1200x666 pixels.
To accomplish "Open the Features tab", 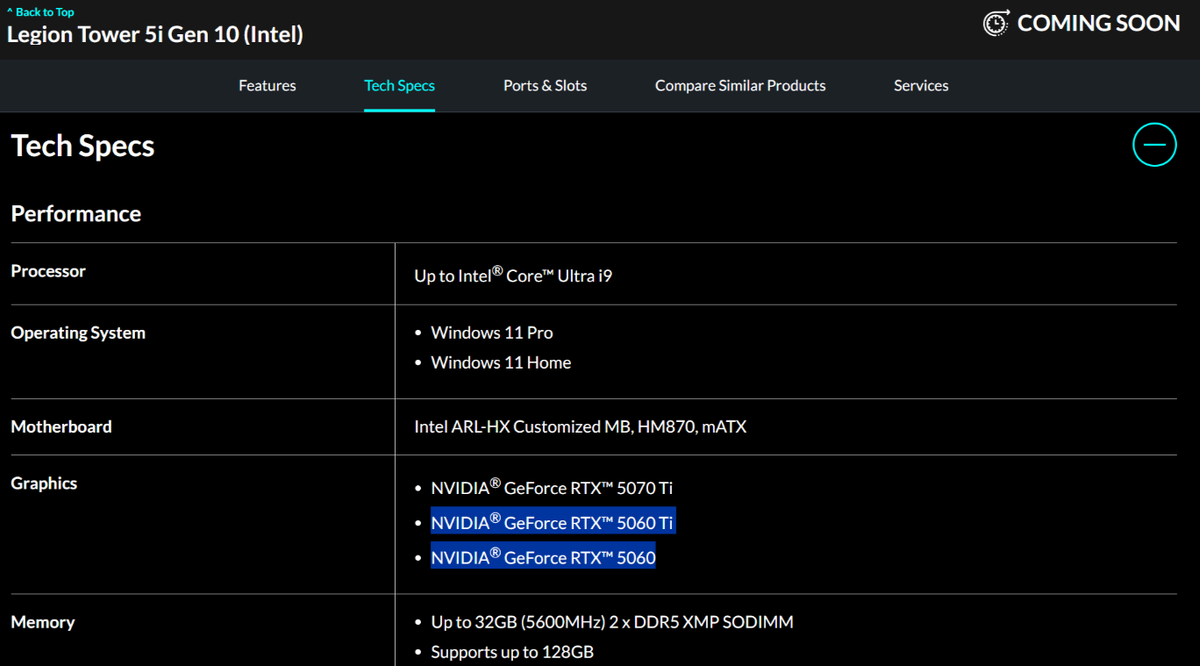I will tap(267, 85).
